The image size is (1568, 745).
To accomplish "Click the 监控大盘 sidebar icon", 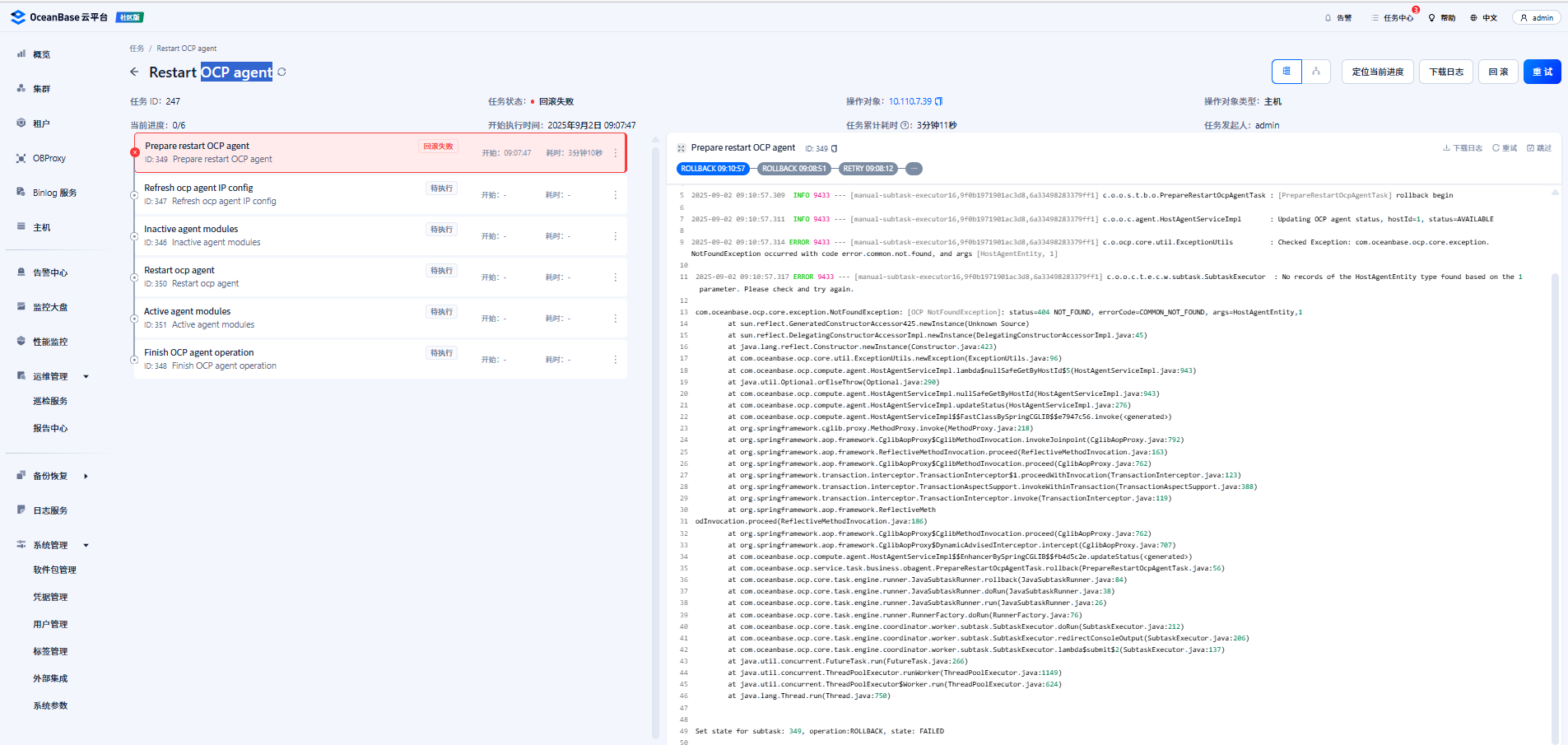I will [21, 306].
